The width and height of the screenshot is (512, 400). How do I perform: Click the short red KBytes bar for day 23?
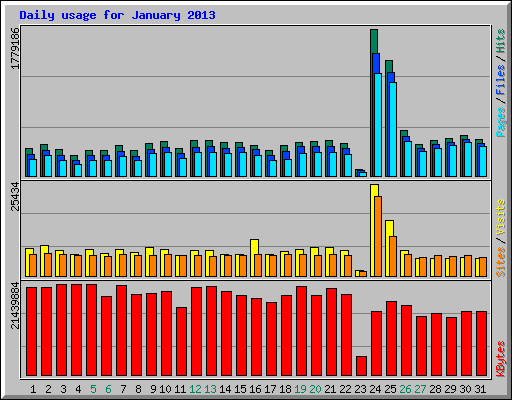point(361,366)
